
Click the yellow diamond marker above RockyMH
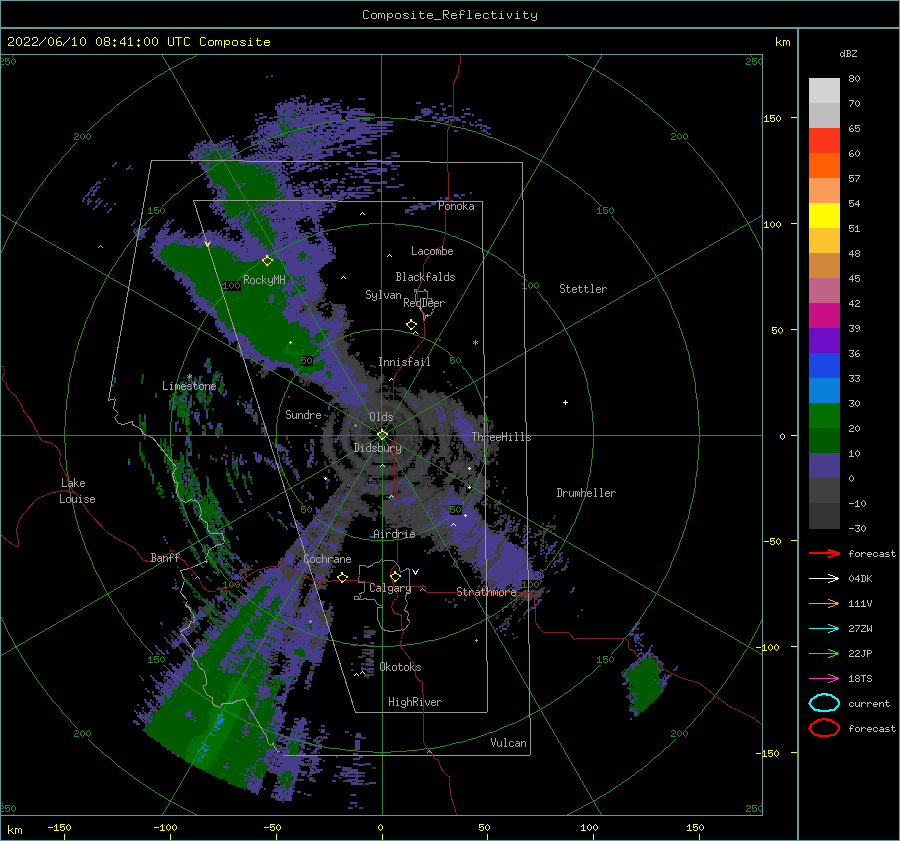267,261
